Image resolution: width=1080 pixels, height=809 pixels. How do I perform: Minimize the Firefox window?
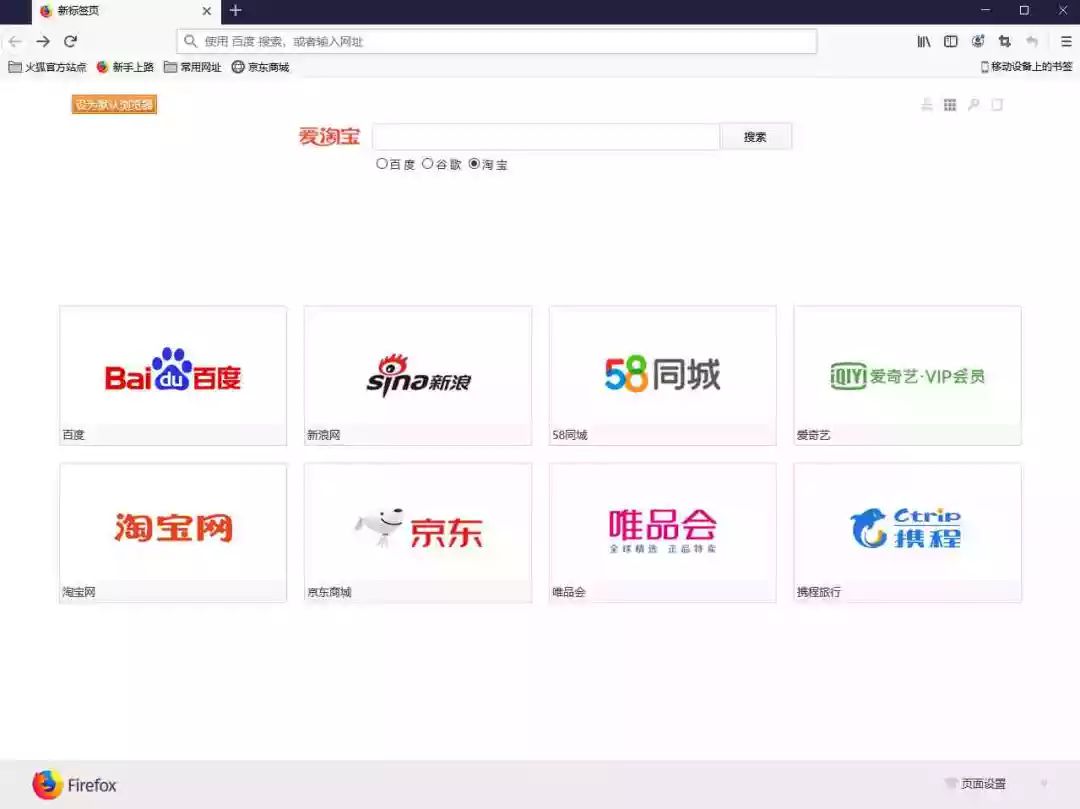pyautogui.click(x=986, y=10)
